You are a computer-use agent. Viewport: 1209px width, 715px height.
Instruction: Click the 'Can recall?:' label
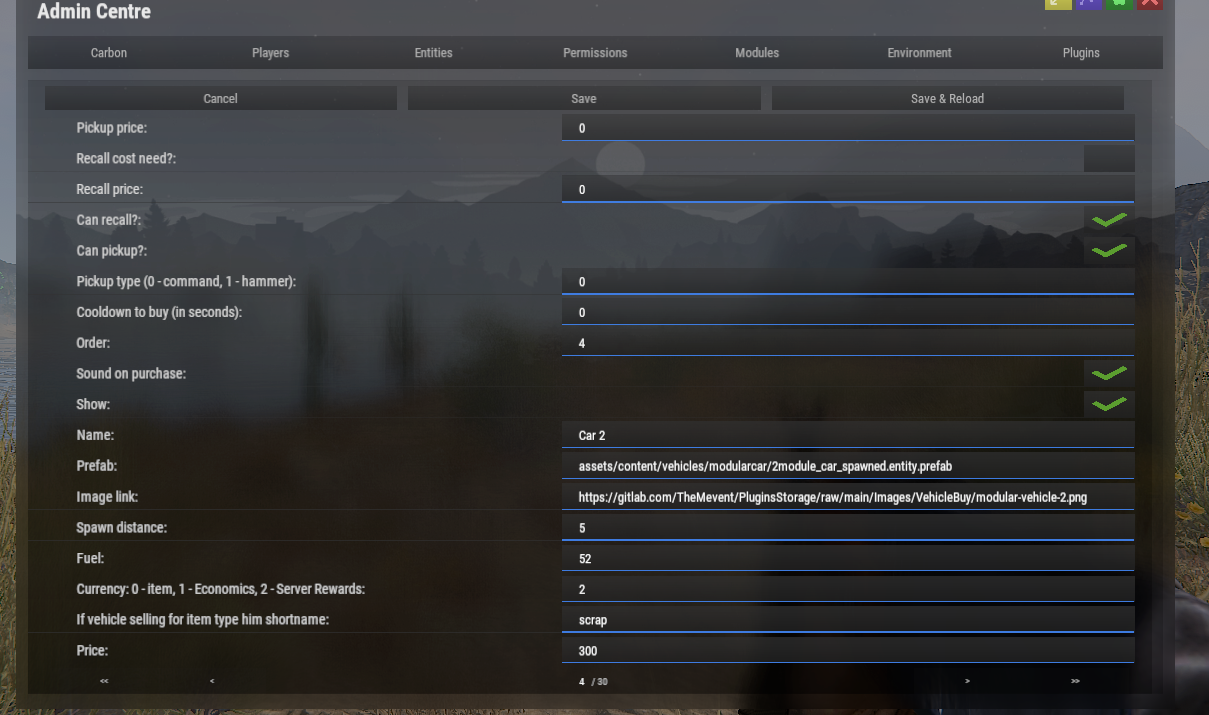(109, 220)
